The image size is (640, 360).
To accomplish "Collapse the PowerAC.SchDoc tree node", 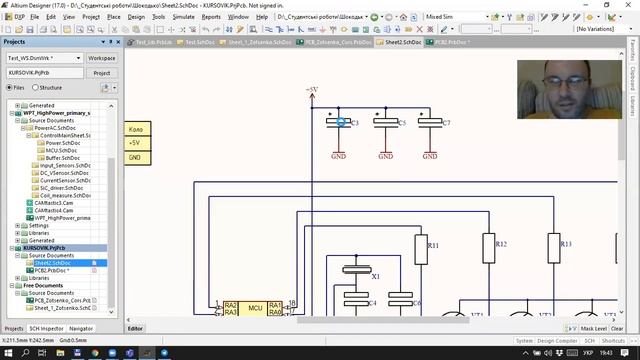I will click(x=23, y=128).
